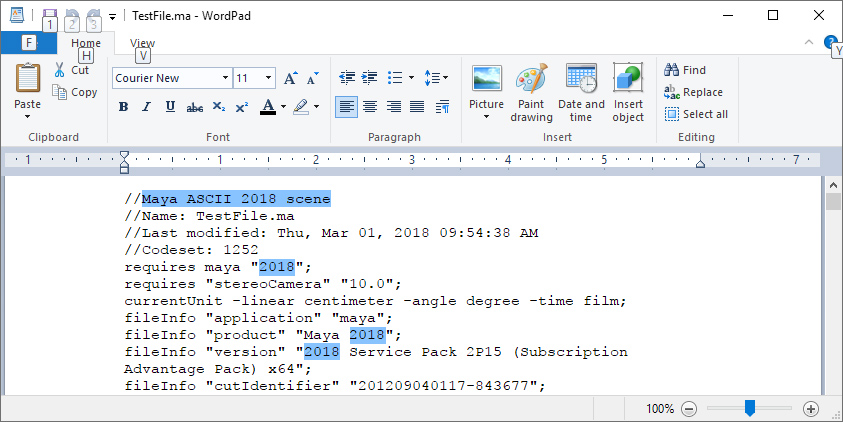Decrease the paragraph indent
This screenshot has width=843, height=422.
pos(347,78)
